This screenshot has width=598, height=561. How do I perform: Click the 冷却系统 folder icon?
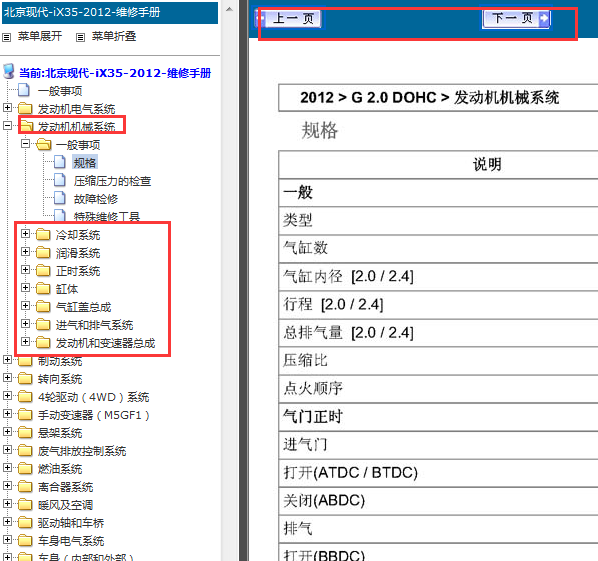[x=43, y=234]
